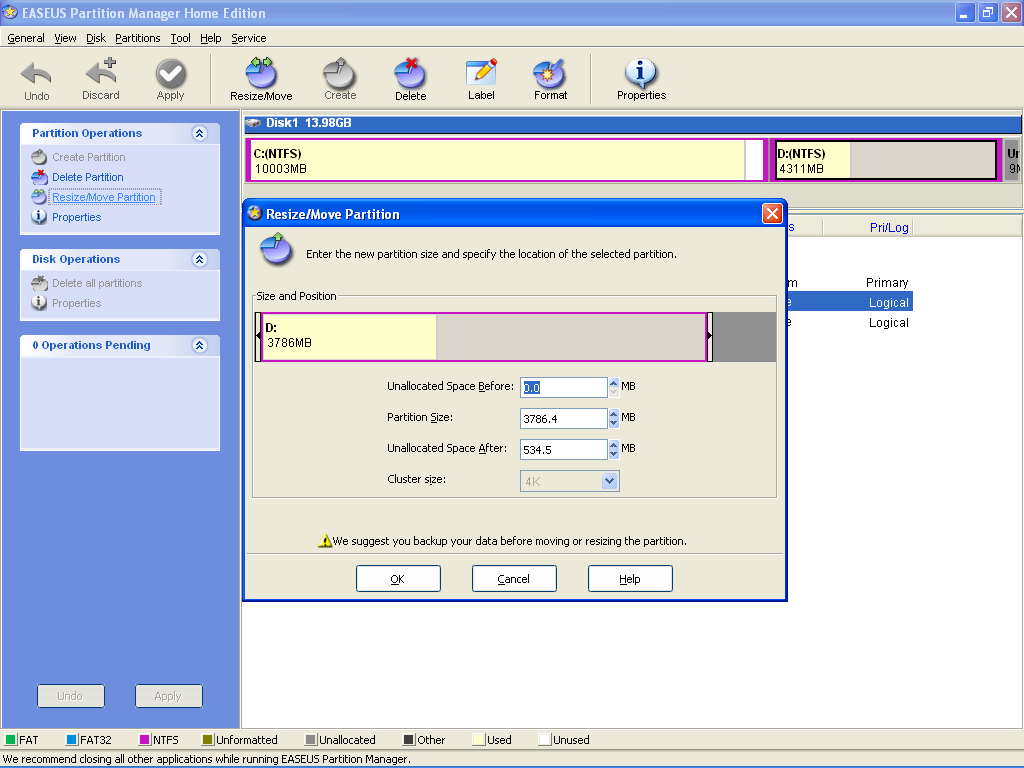Click the Delete Partition sidebar link
1024x768 pixels.
[x=88, y=177]
